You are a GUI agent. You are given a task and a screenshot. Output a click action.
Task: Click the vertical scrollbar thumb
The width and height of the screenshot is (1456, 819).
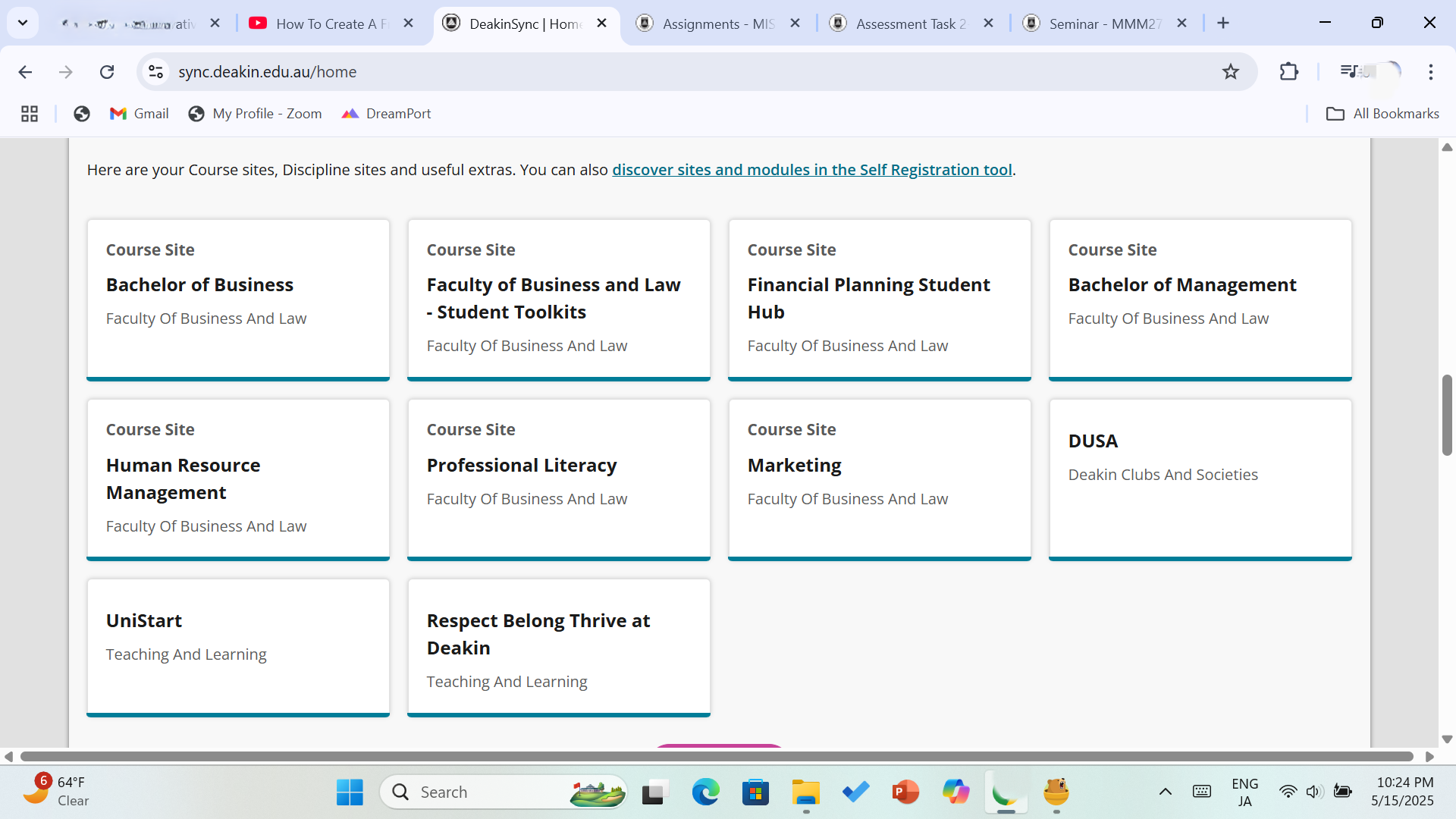[1447, 415]
